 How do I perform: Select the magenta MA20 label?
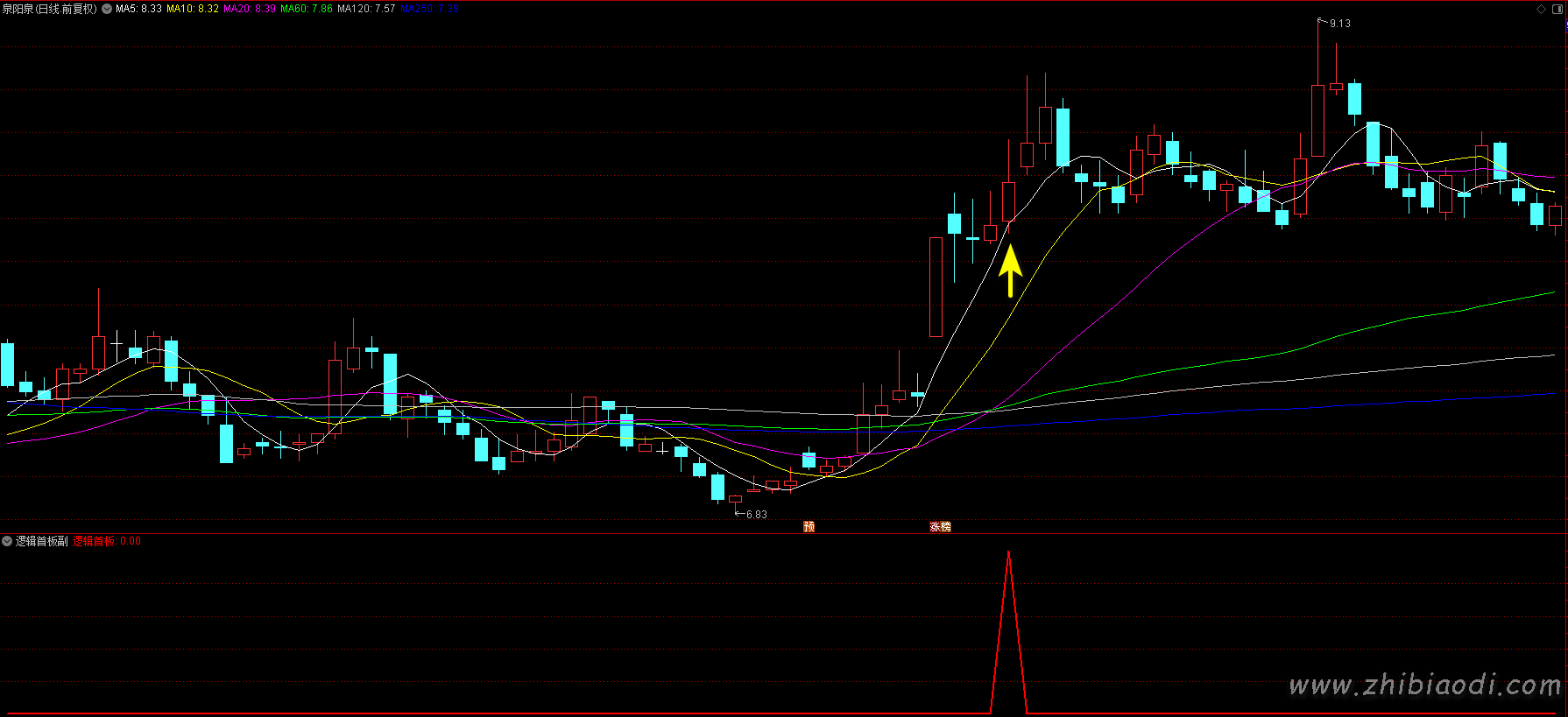249,9
